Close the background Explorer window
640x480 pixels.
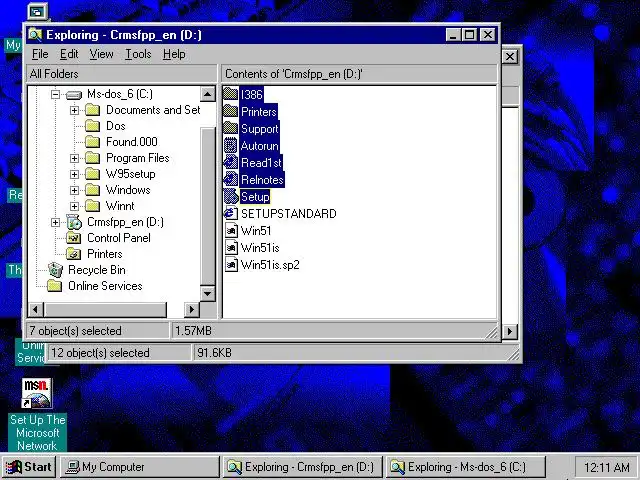pyautogui.click(x=510, y=56)
